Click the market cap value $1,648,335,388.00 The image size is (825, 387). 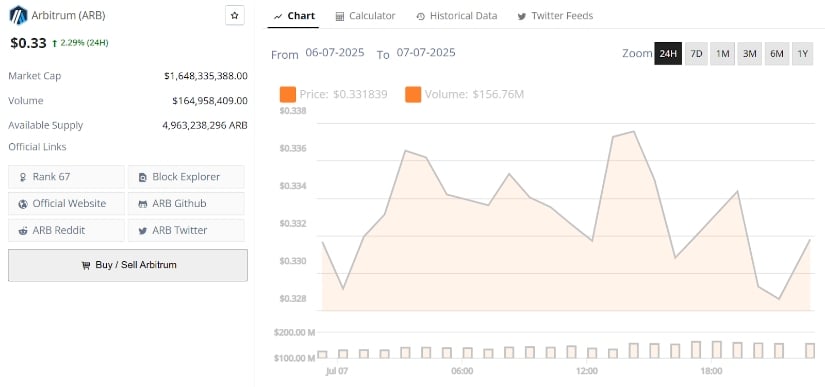click(x=206, y=76)
